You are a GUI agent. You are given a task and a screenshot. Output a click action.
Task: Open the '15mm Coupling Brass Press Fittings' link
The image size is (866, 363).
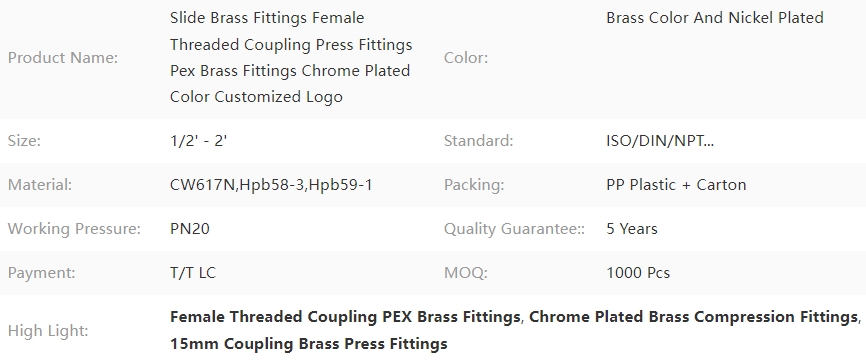[x=309, y=344]
